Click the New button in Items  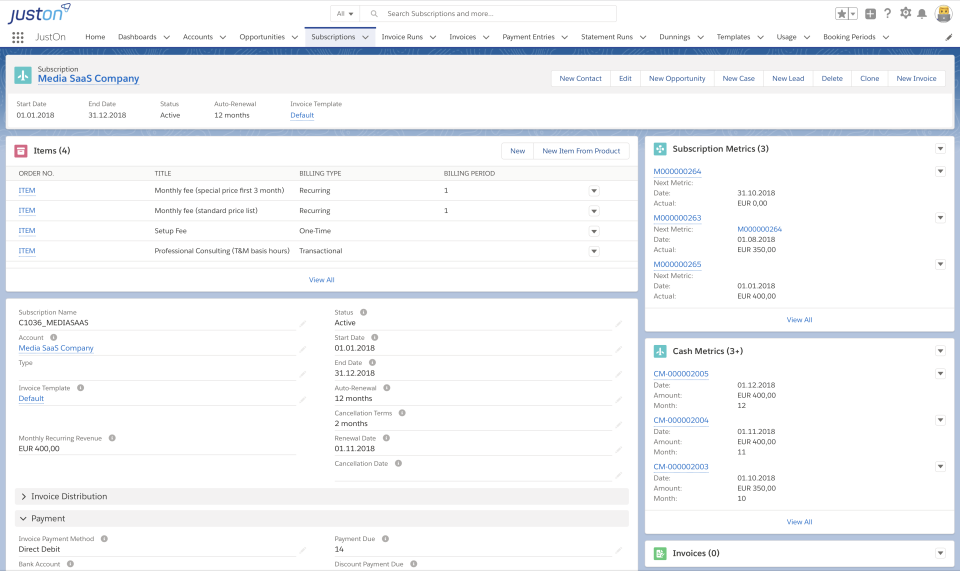tap(517, 151)
